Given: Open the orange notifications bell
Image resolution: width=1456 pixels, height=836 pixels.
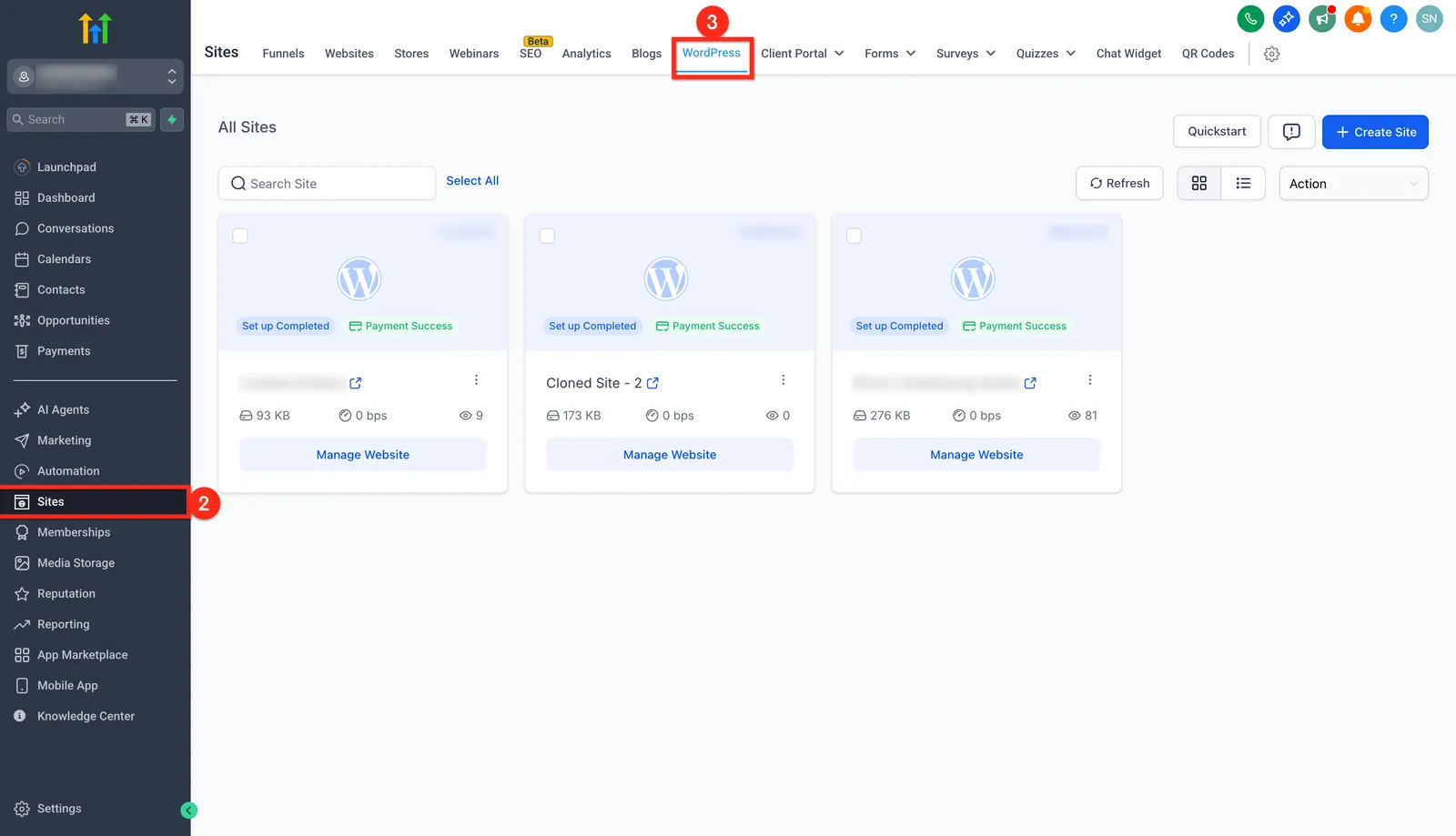Looking at the screenshot, I should coord(1358,18).
